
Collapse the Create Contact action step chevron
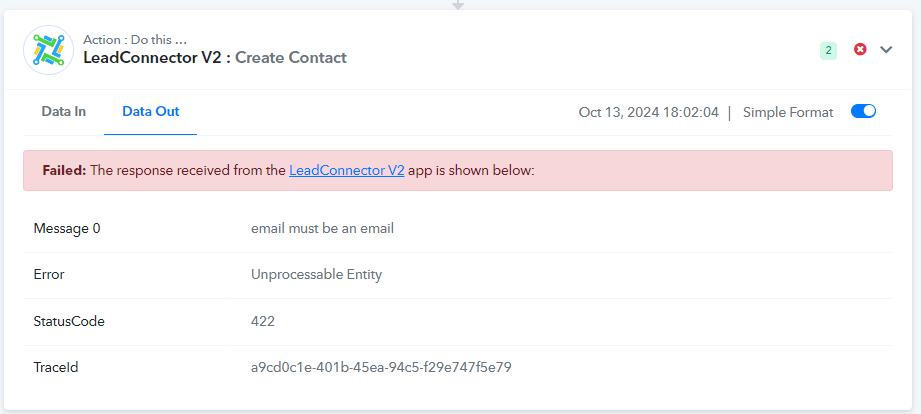click(886, 50)
